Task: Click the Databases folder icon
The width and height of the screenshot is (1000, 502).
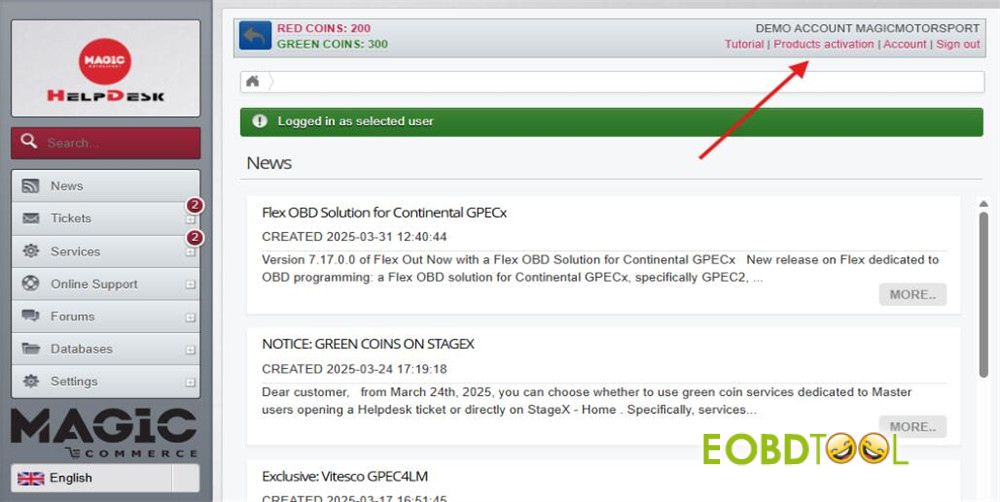Action: tap(30, 348)
